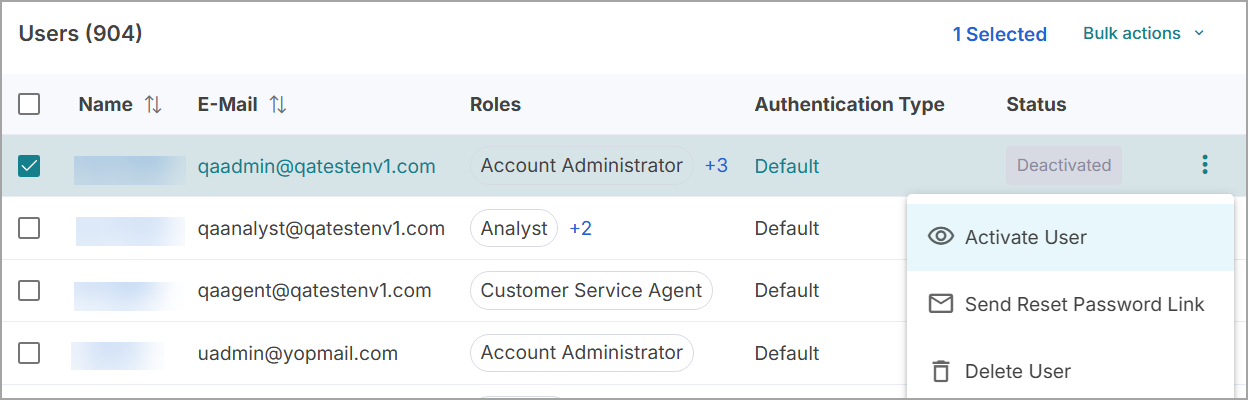Click the Name column header label
This screenshot has height=400, width=1248.
click(x=105, y=104)
